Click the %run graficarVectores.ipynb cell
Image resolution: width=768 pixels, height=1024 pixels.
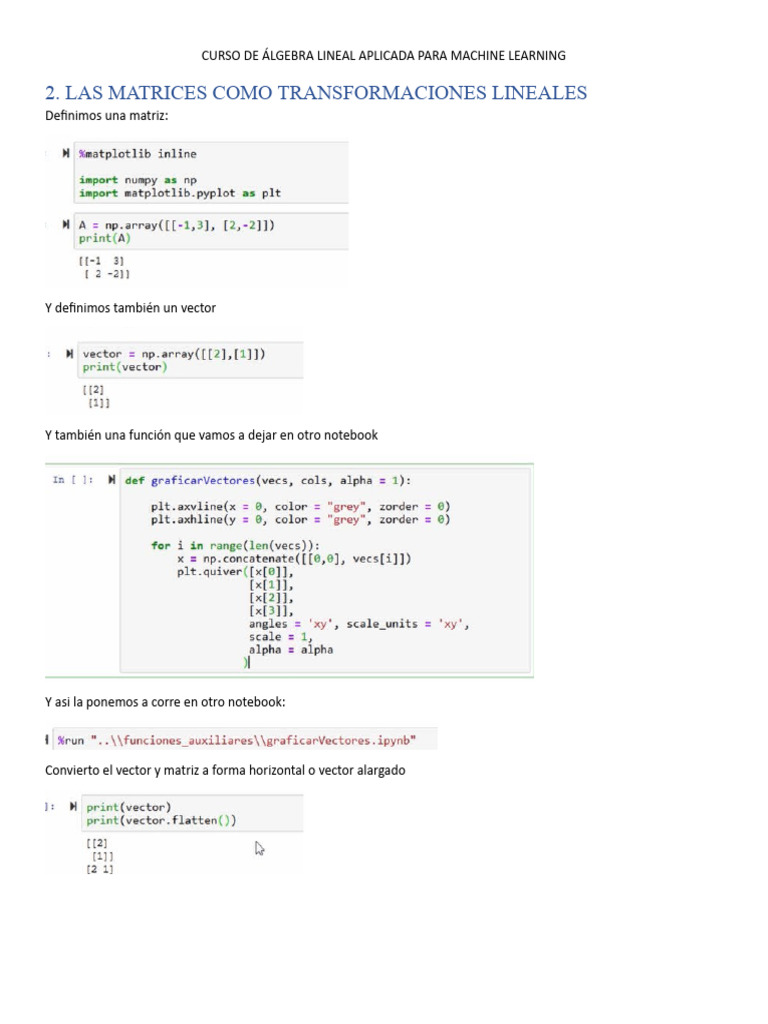pos(245,740)
